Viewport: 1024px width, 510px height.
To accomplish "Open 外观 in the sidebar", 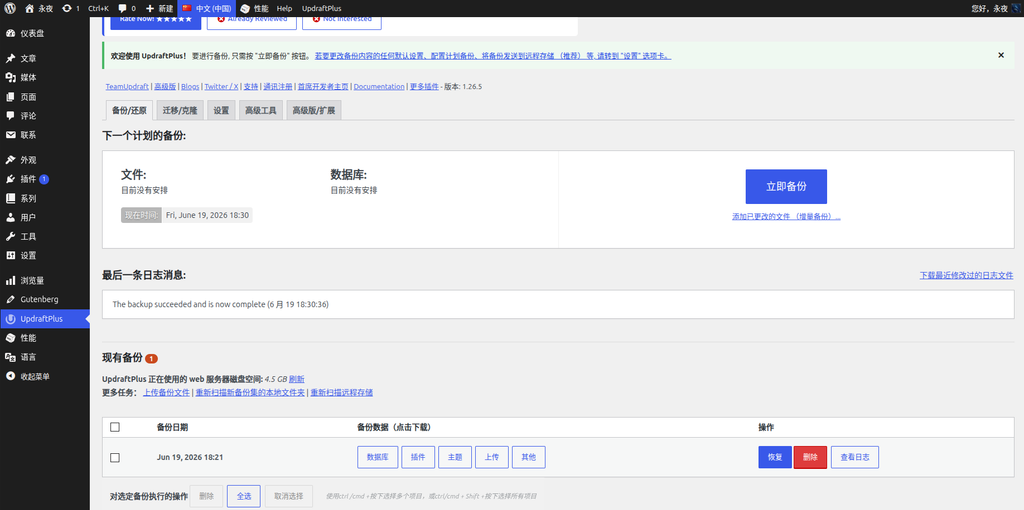I will tap(44, 160).
